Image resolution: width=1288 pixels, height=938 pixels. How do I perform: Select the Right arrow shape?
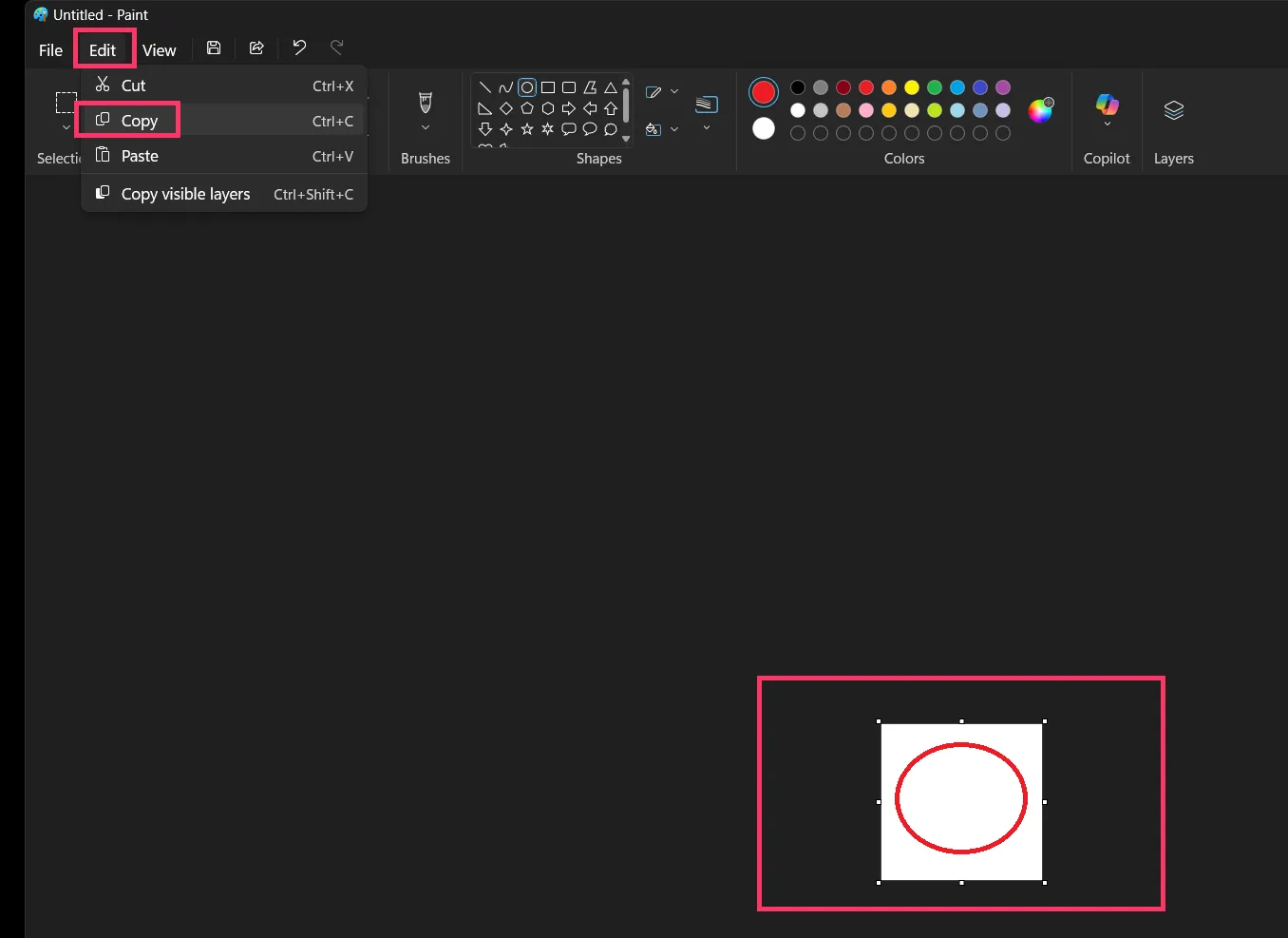pyautogui.click(x=569, y=108)
